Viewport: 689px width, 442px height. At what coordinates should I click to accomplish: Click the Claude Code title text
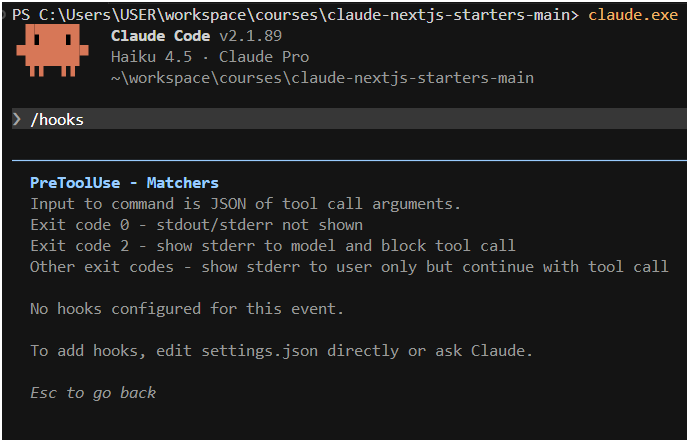(x=160, y=36)
